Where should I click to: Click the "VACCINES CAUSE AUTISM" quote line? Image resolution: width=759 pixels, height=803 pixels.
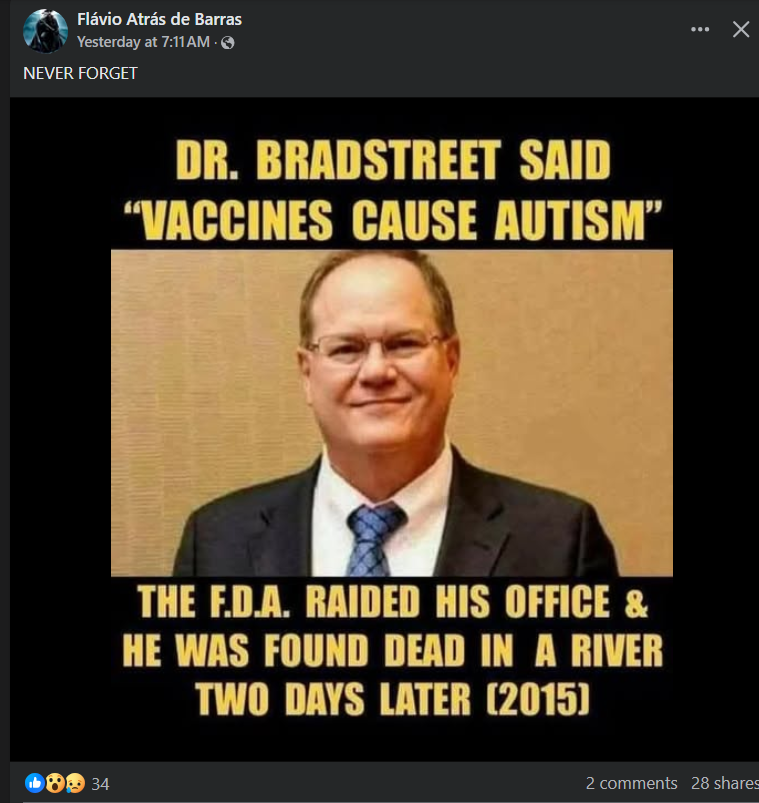tap(393, 219)
